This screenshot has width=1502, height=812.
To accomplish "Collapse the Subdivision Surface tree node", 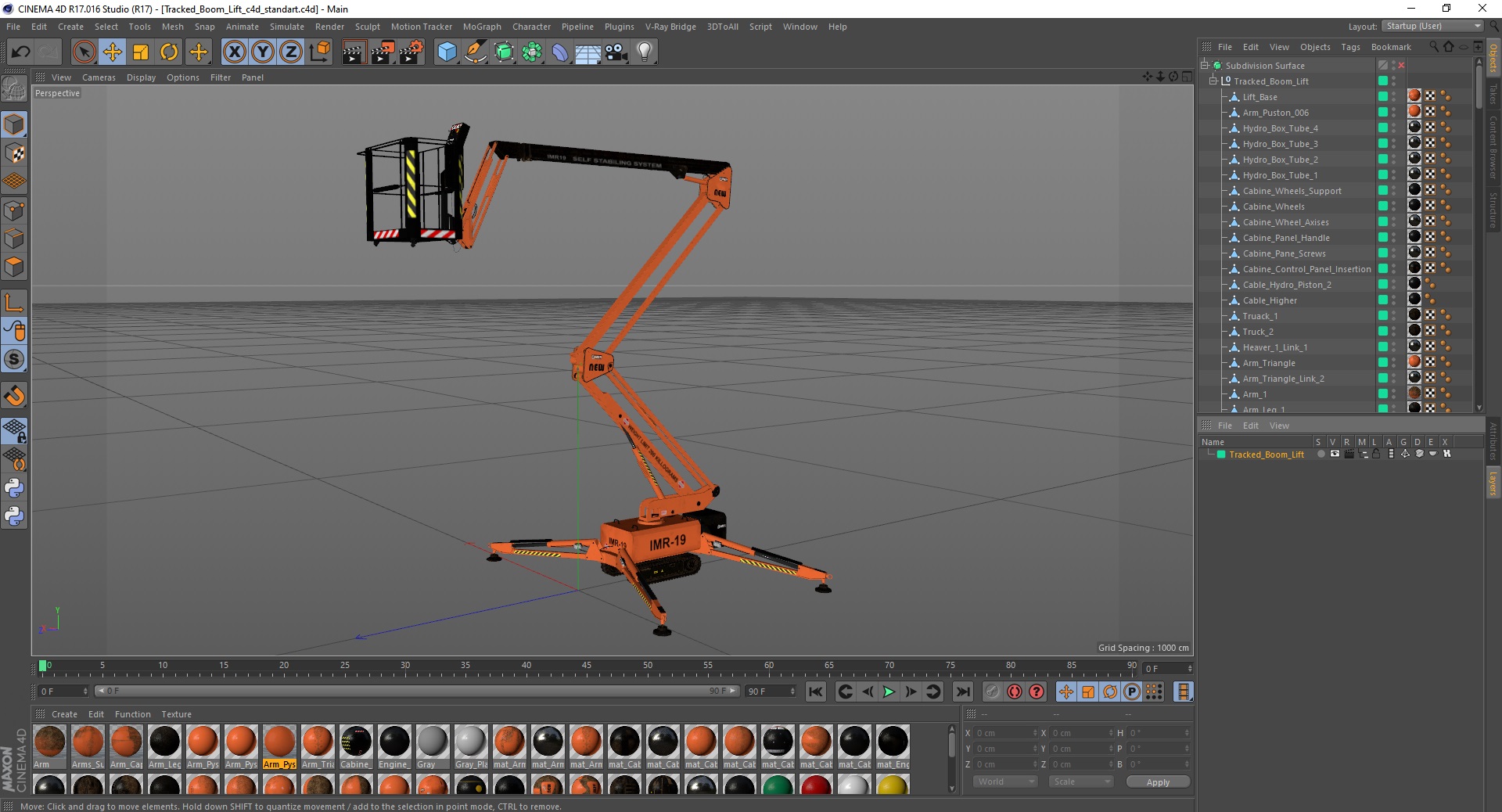I will [1205, 66].
